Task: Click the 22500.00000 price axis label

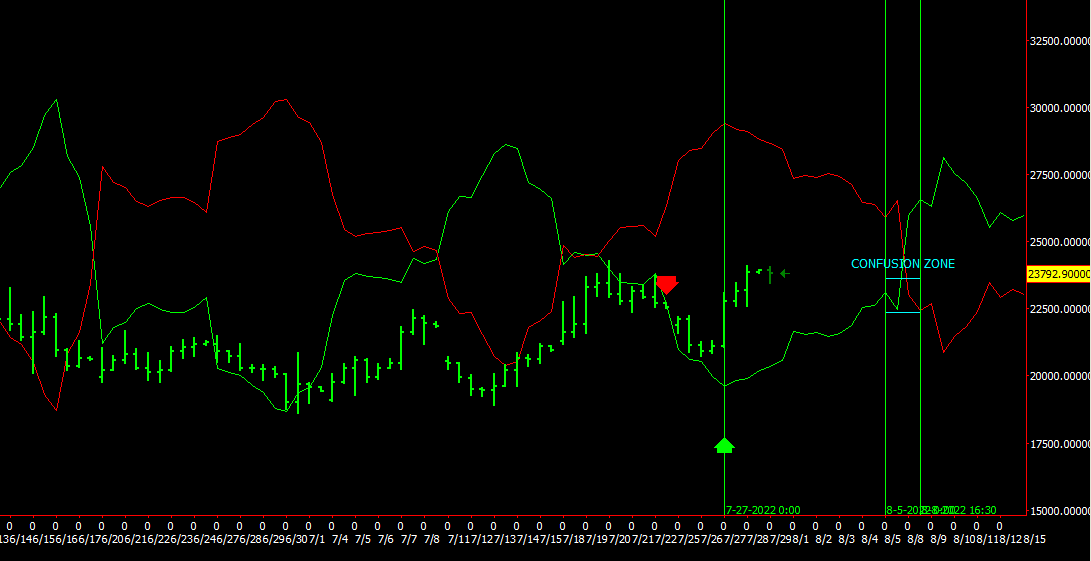Action: point(1060,309)
